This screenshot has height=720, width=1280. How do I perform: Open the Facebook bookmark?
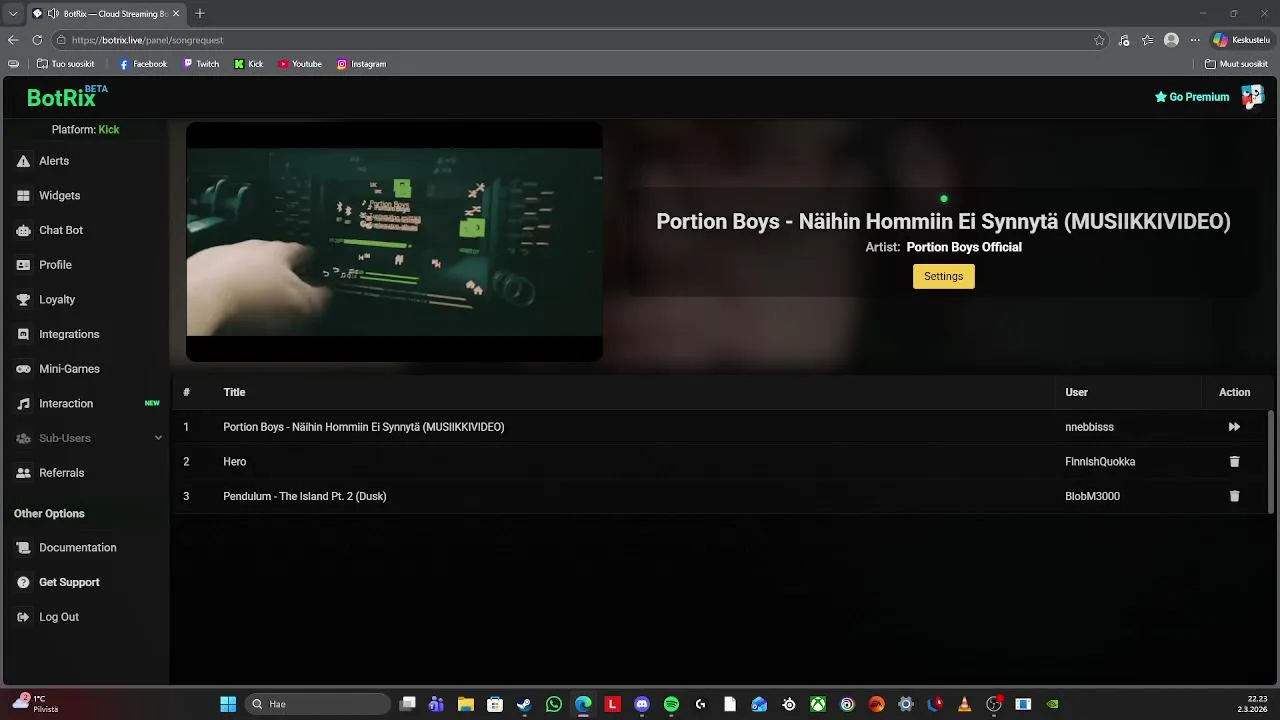[x=143, y=64]
